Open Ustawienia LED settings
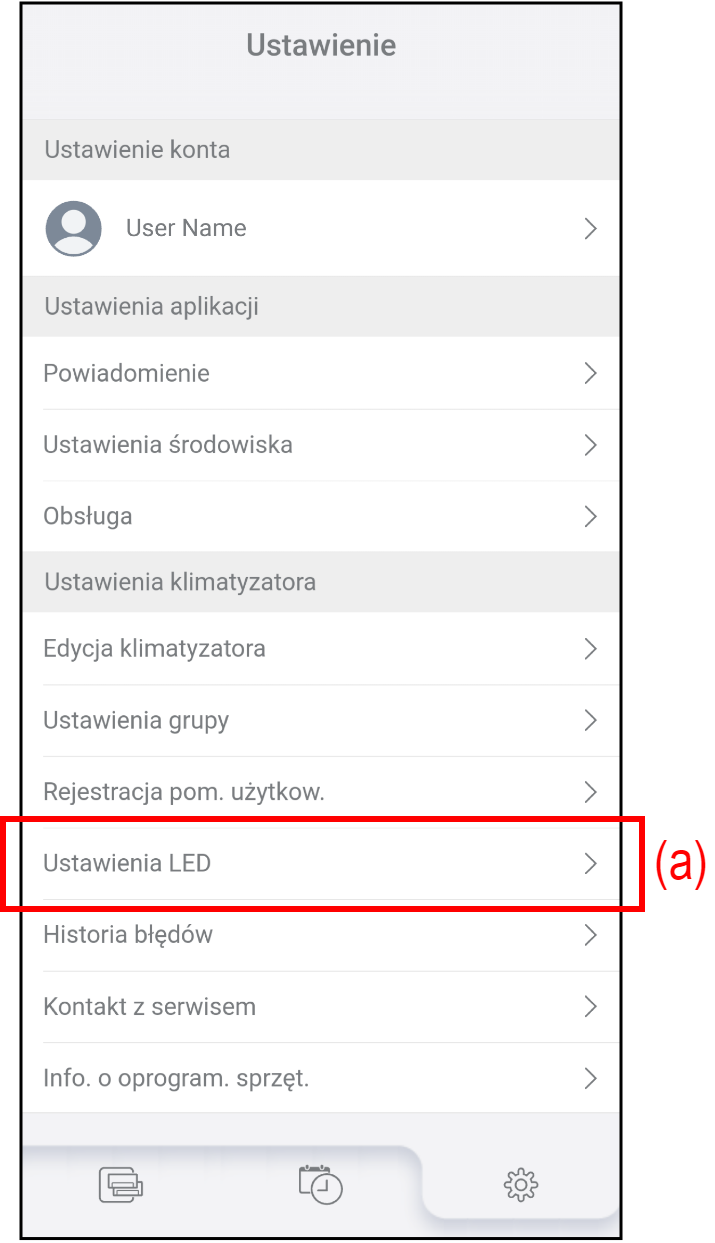715x1243 pixels. tap(127, 863)
